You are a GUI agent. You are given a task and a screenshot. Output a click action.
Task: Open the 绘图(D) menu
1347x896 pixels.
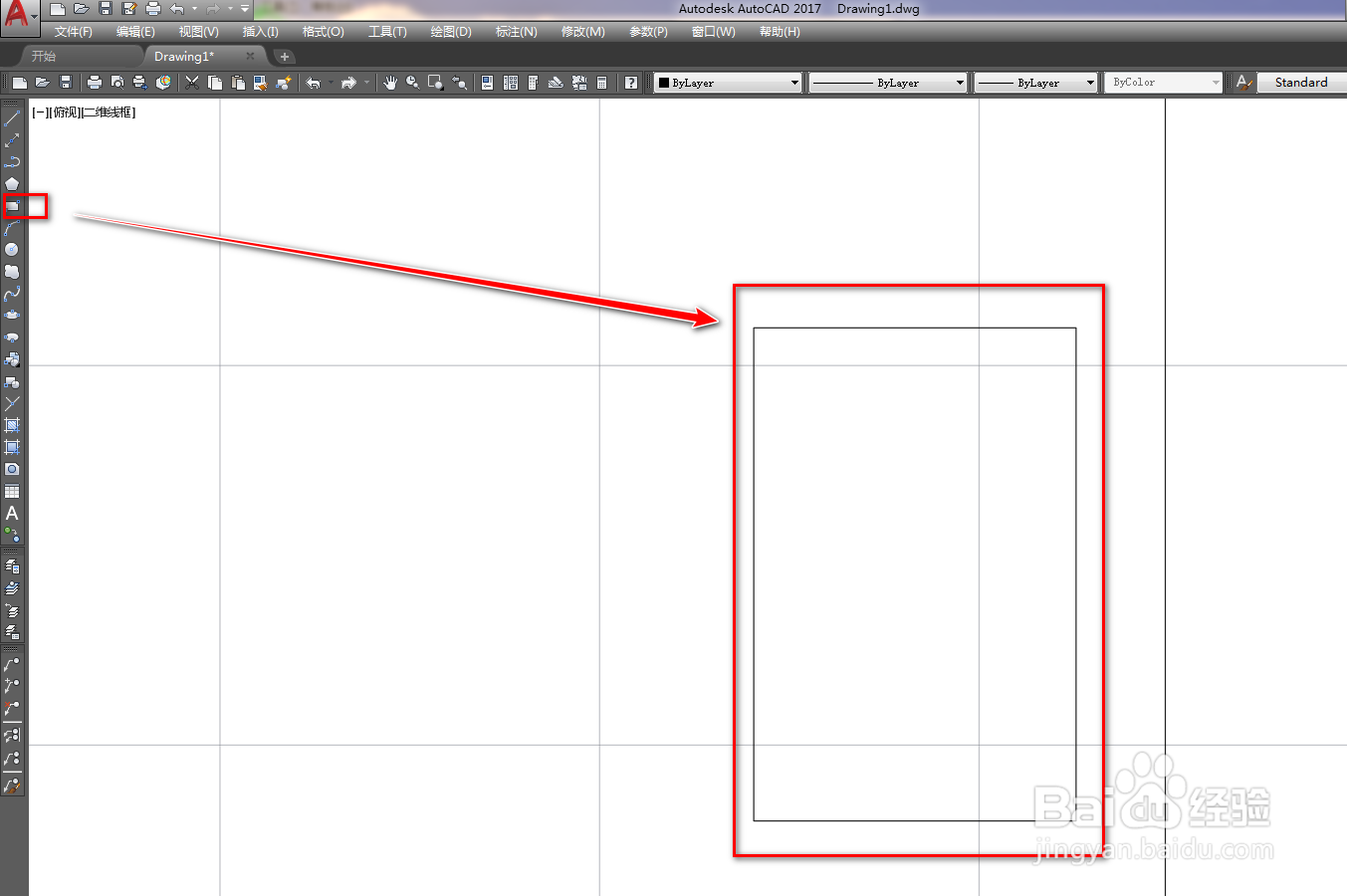[x=451, y=32]
